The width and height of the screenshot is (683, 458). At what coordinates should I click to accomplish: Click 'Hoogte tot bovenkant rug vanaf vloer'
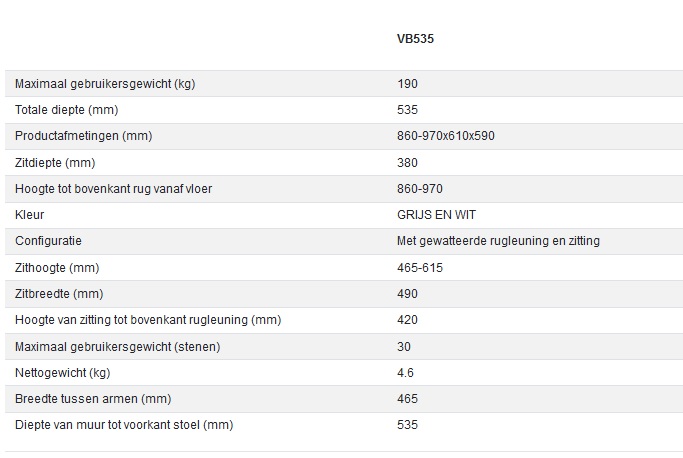[111, 189]
